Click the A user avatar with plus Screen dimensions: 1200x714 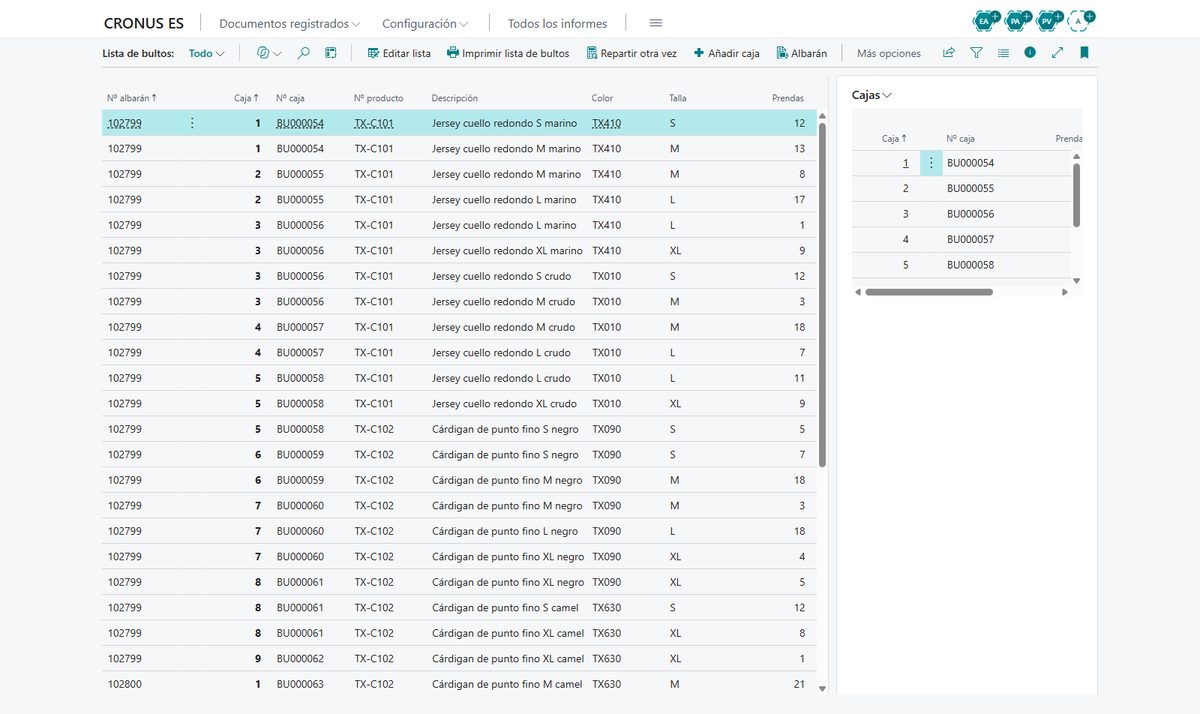pyautogui.click(x=1079, y=20)
